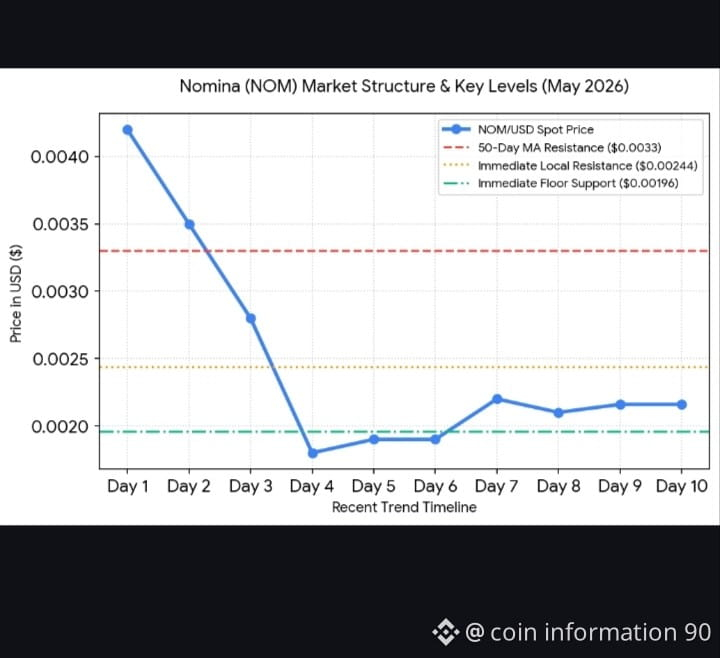Click the green dash-dot legend line sample

[x=456, y=183]
